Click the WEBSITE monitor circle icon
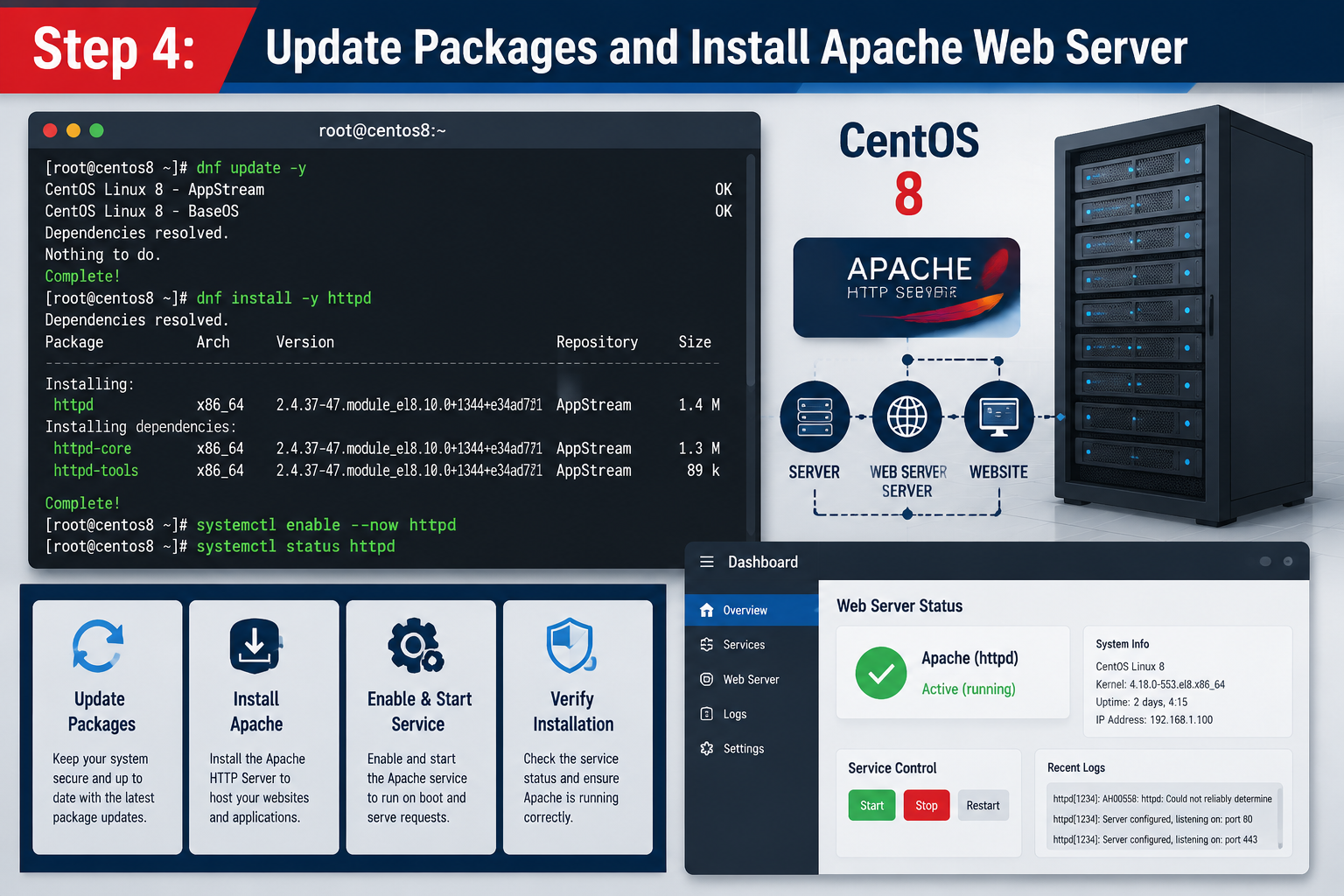The image size is (1344, 896). click(x=999, y=416)
